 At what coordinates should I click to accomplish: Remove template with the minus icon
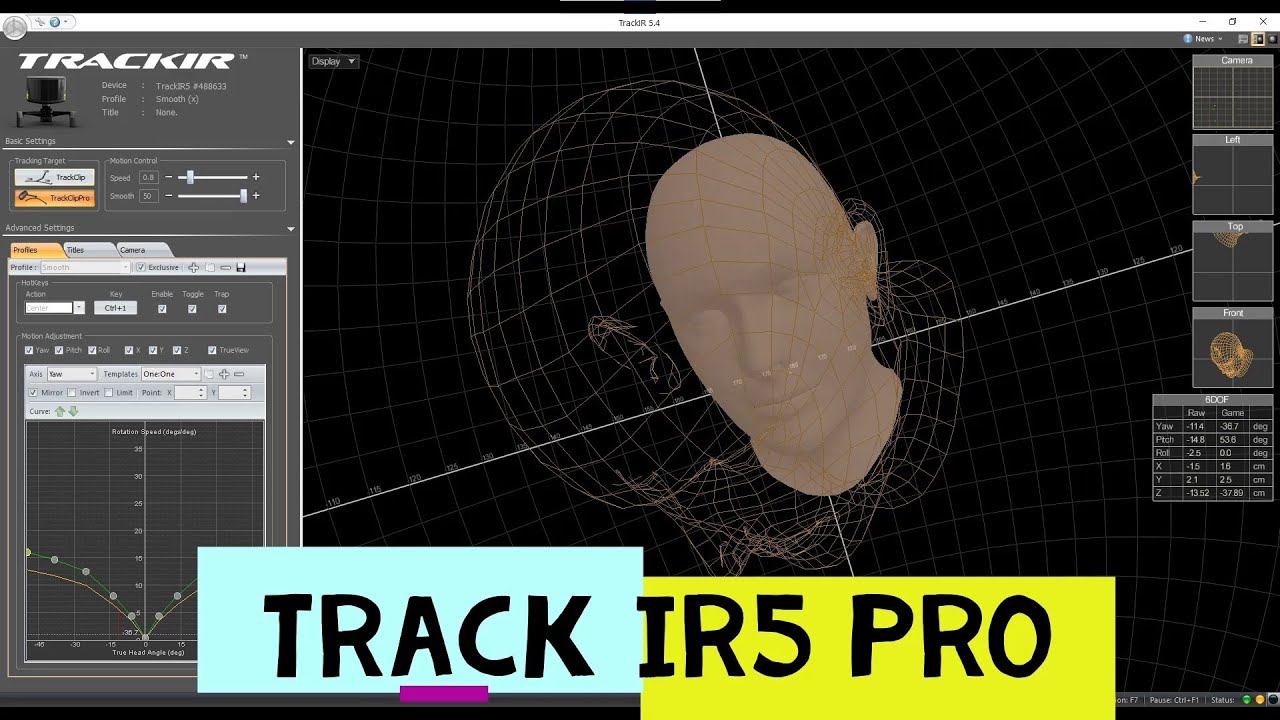239,374
